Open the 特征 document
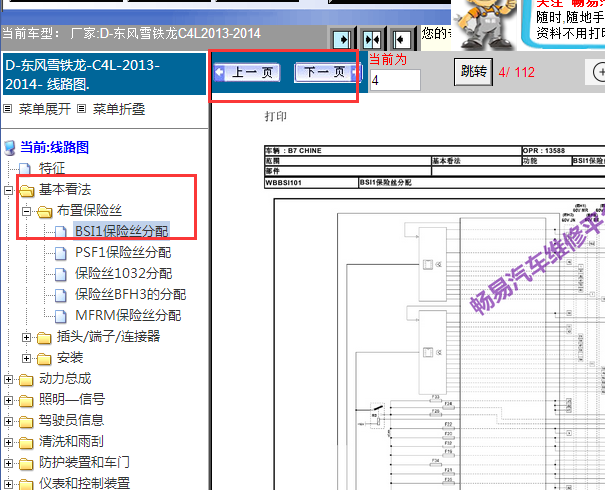The image size is (605, 490). (x=52, y=168)
